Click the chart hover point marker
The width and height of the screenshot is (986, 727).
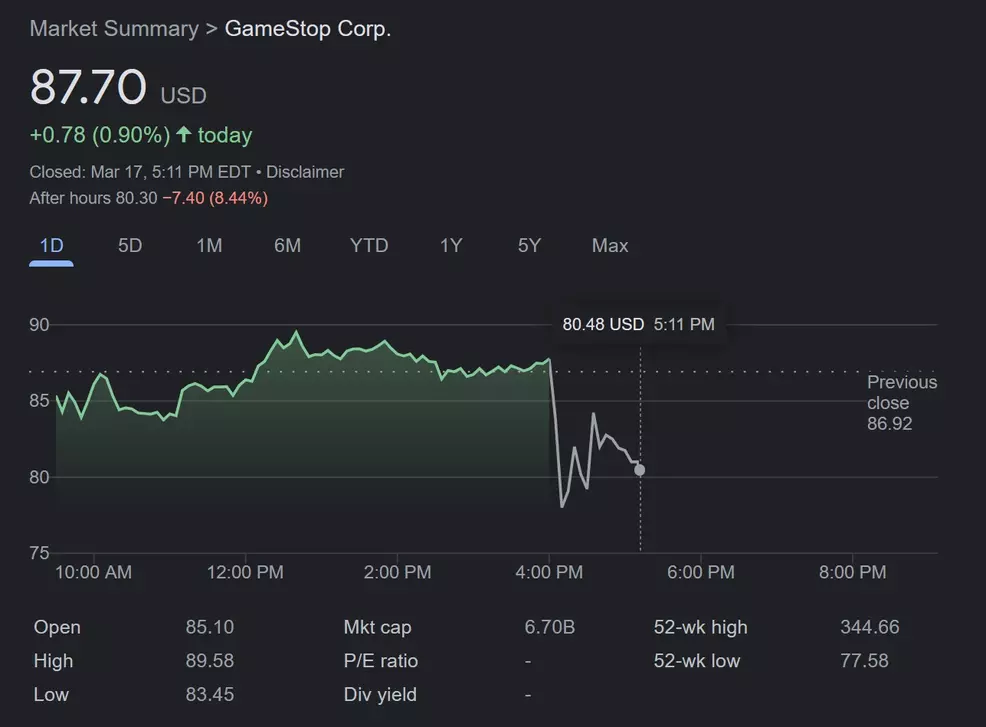(x=640, y=470)
